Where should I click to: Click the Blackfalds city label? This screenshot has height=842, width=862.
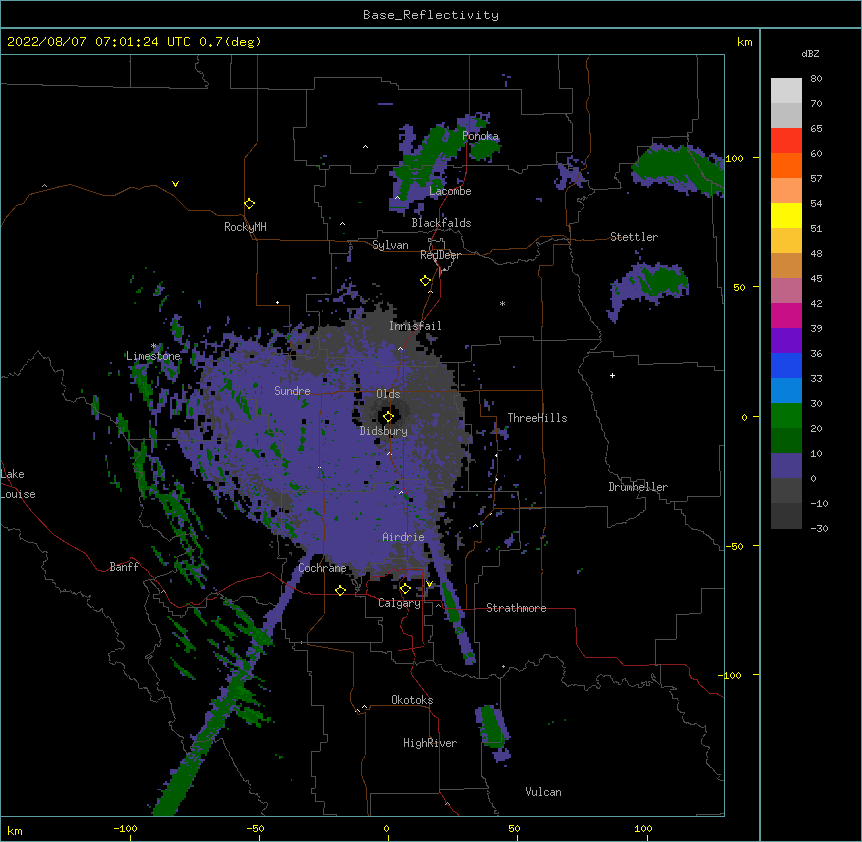(x=441, y=223)
